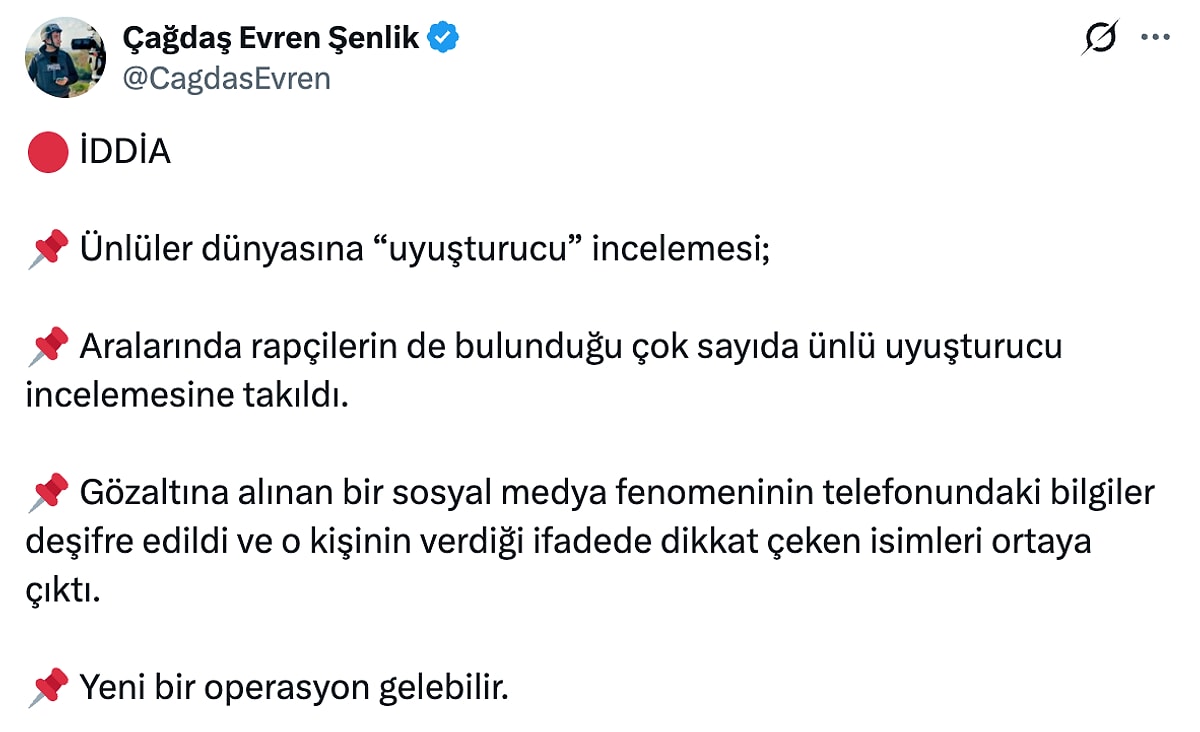Click the sentence "Yeni bir operasyon gelebilir."

(x=293, y=688)
